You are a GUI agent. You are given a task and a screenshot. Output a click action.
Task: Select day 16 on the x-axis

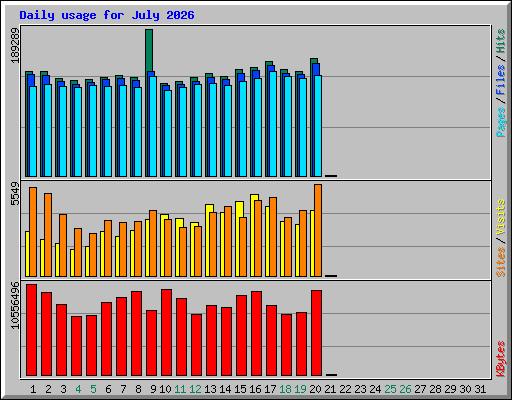coord(255,389)
